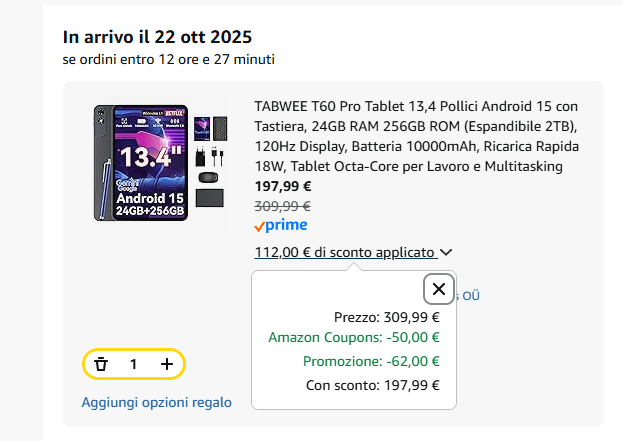Image resolution: width=623 pixels, height=441 pixels.
Task: Click the 'Con sconto: 197,99 €' line
Action: pyautogui.click(x=371, y=385)
